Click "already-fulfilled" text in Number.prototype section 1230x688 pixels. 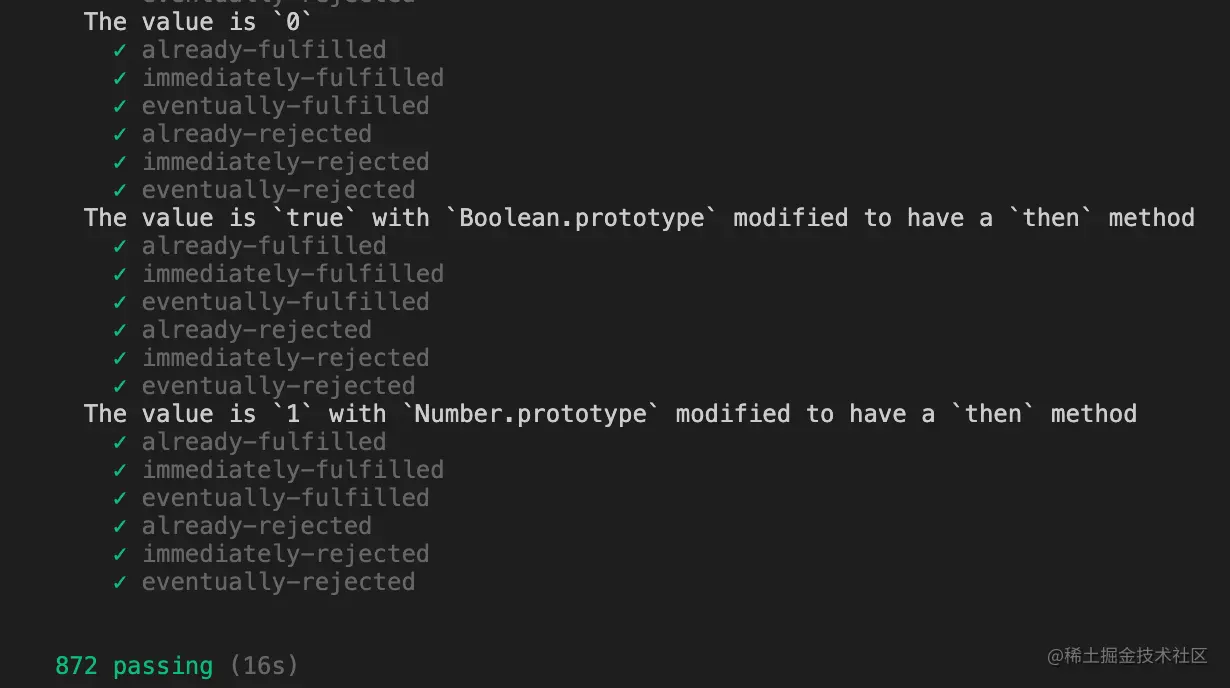(264, 442)
